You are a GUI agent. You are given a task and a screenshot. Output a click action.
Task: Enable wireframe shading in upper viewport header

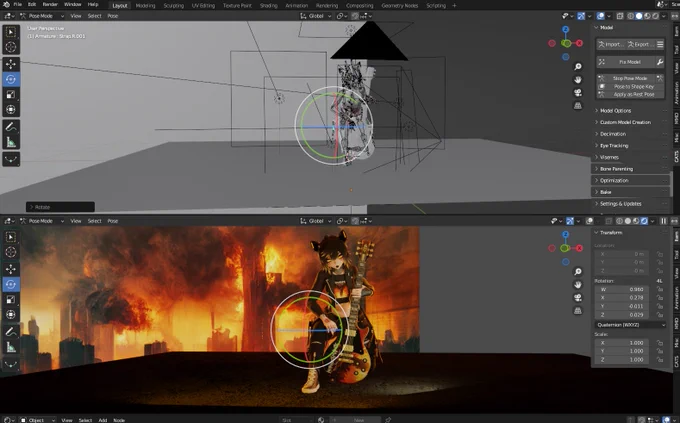[x=631, y=16]
